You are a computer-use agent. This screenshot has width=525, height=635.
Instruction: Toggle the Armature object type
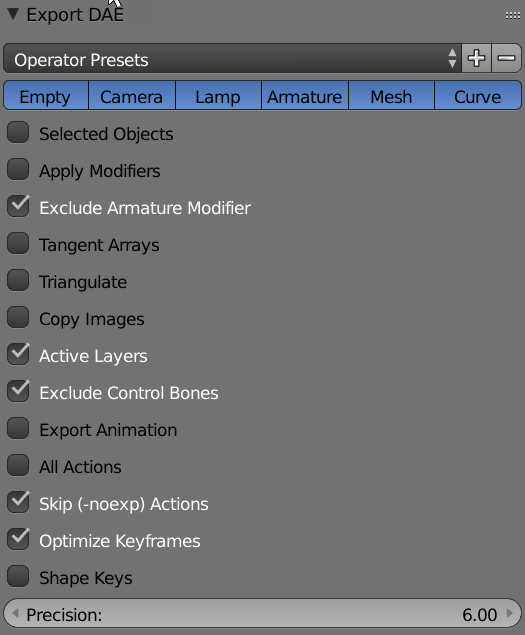coord(305,95)
